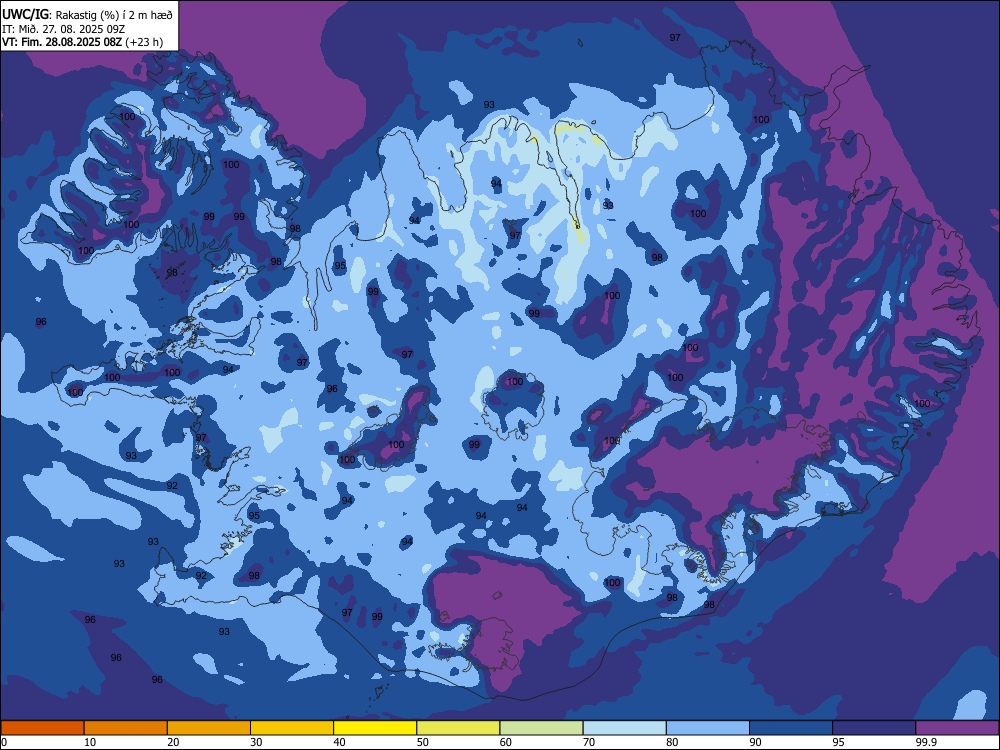This screenshot has height=750, width=1000.
Task: Click the 'VT: Fim. 28.08.2025 08Z (+23 h)' line
Action: pos(82,42)
